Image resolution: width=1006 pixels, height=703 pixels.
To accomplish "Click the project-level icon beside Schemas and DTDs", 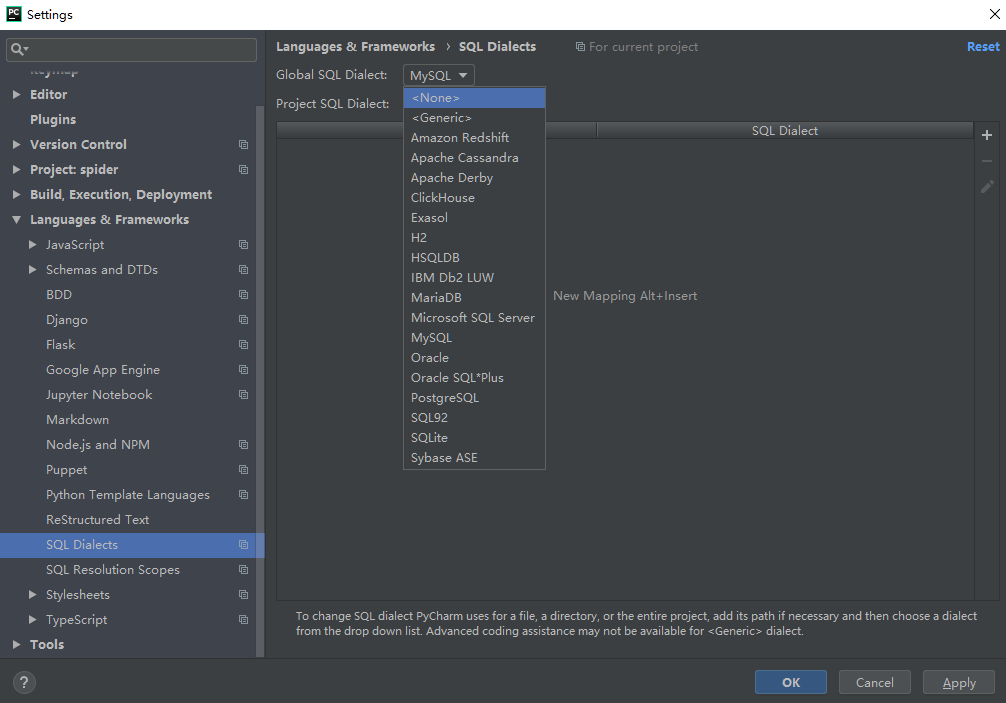I will 243,269.
